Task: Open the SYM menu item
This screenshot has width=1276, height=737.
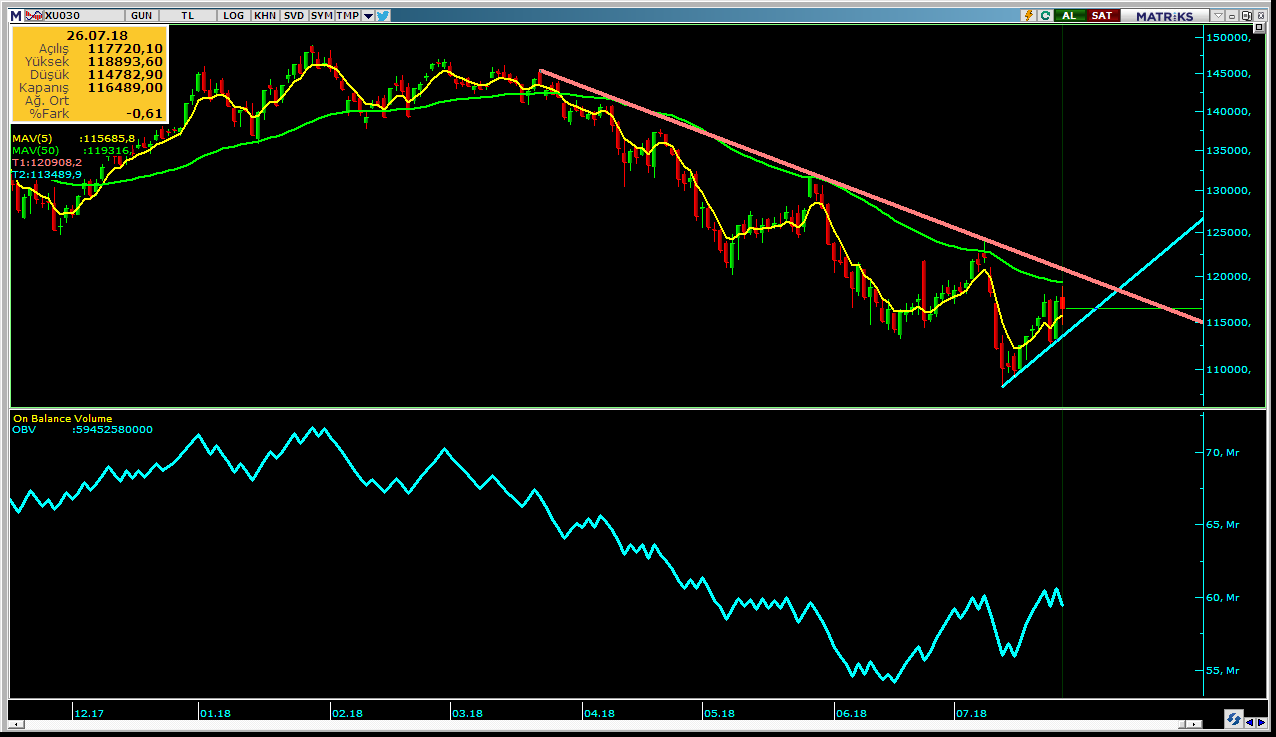Action: click(321, 15)
